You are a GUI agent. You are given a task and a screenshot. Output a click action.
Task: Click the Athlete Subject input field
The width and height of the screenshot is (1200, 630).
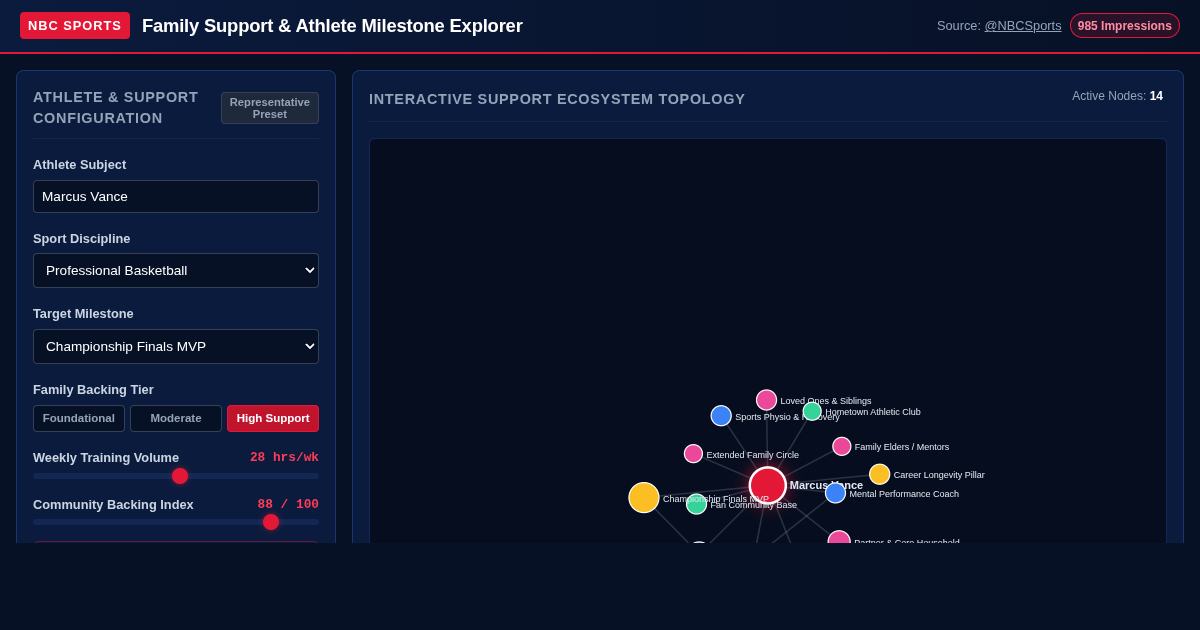pyautogui.click(x=176, y=196)
